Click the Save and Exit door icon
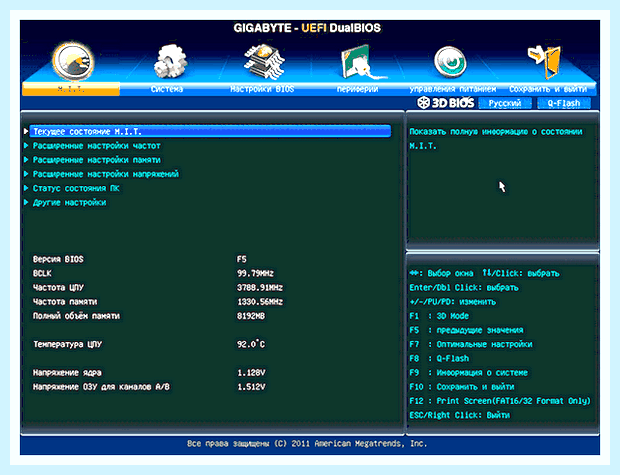Viewport: 620px width, 475px height. [x=545, y=61]
